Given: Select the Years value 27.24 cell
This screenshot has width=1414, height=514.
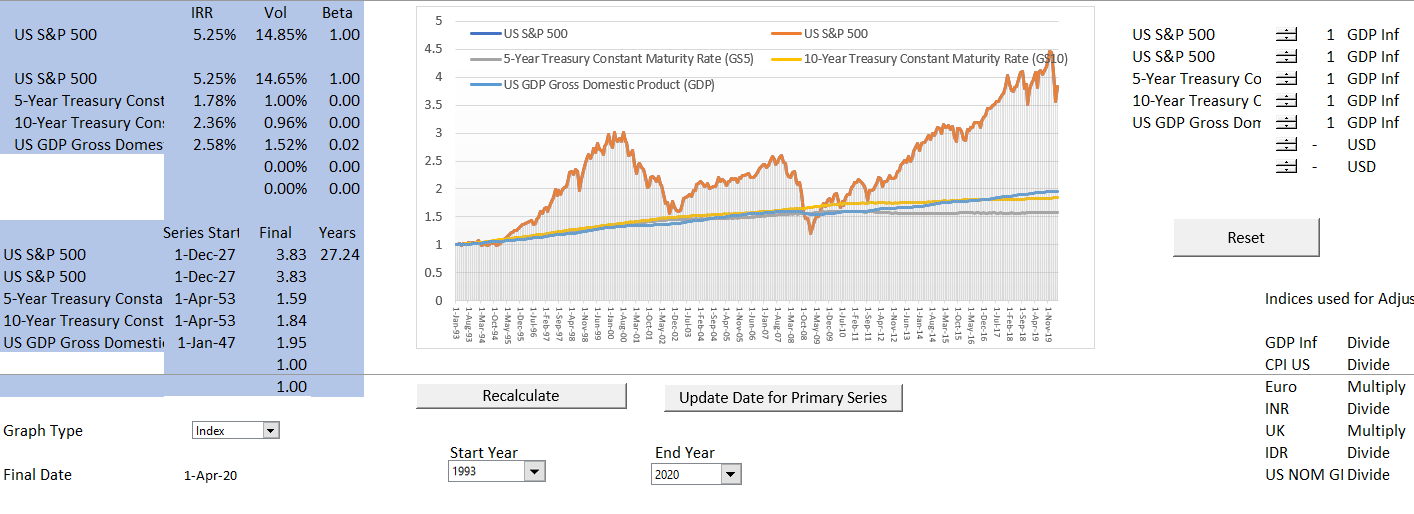Looking at the screenshot, I should [339, 255].
